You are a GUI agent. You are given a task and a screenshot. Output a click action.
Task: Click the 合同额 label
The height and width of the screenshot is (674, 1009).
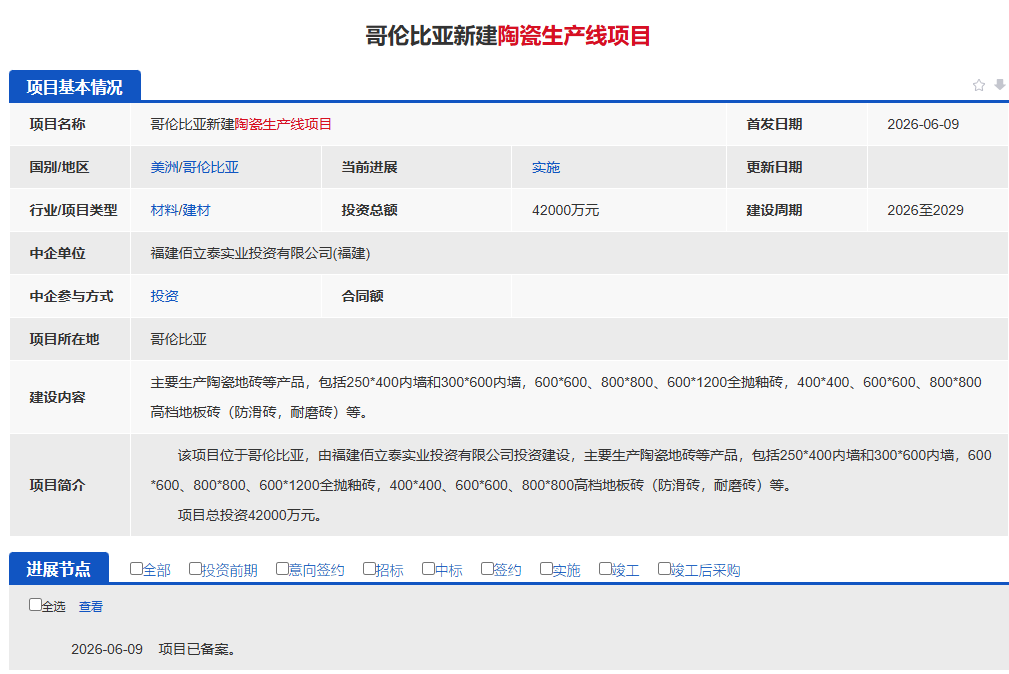tap(362, 296)
